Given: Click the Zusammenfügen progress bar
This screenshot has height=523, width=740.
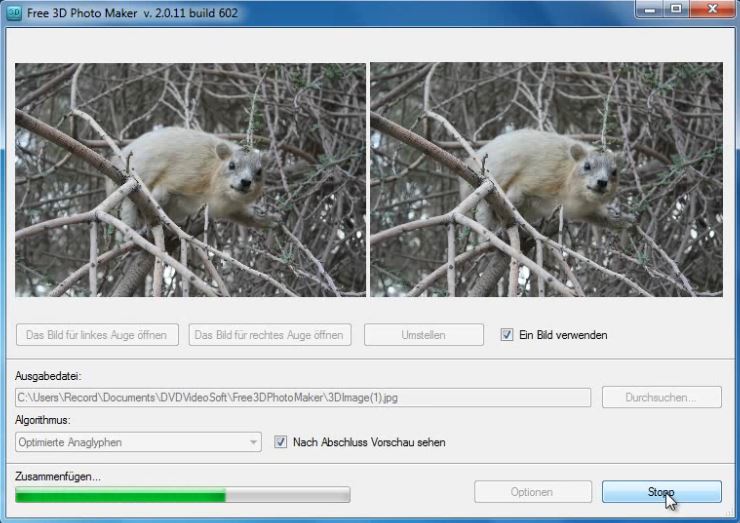Looking at the screenshot, I should tap(183, 495).
